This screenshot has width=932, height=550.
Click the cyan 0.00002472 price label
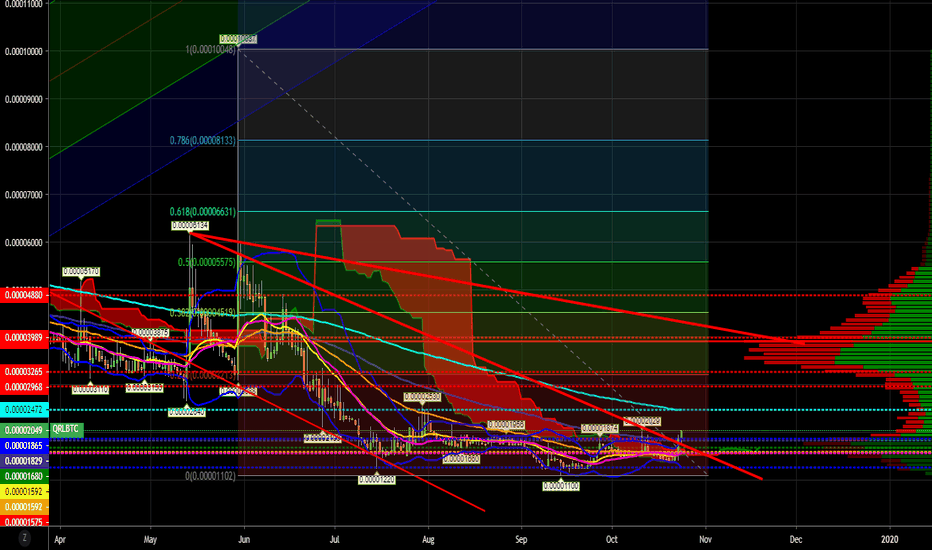[x=24, y=410]
